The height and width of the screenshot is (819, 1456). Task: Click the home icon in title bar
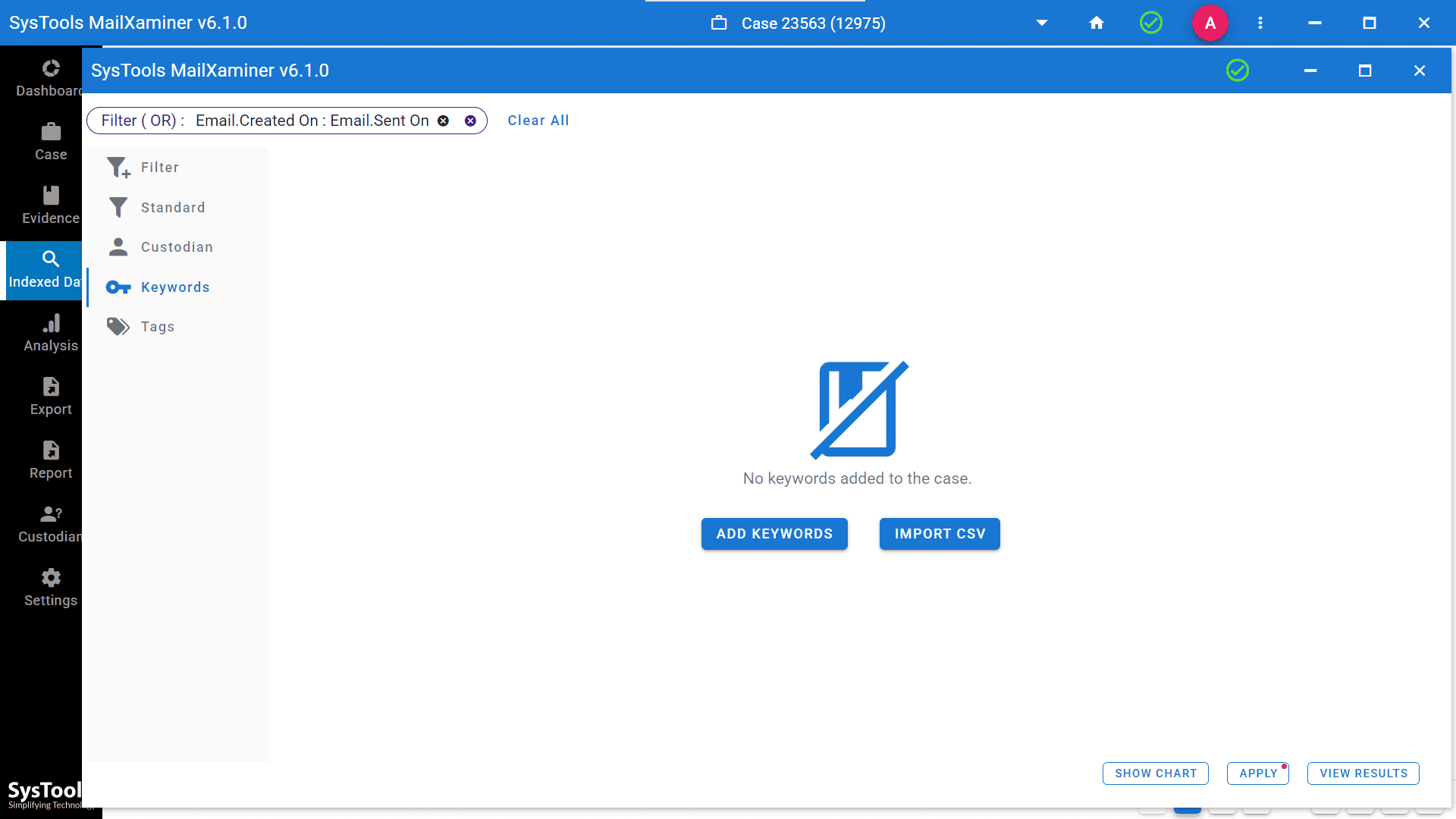point(1097,23)
